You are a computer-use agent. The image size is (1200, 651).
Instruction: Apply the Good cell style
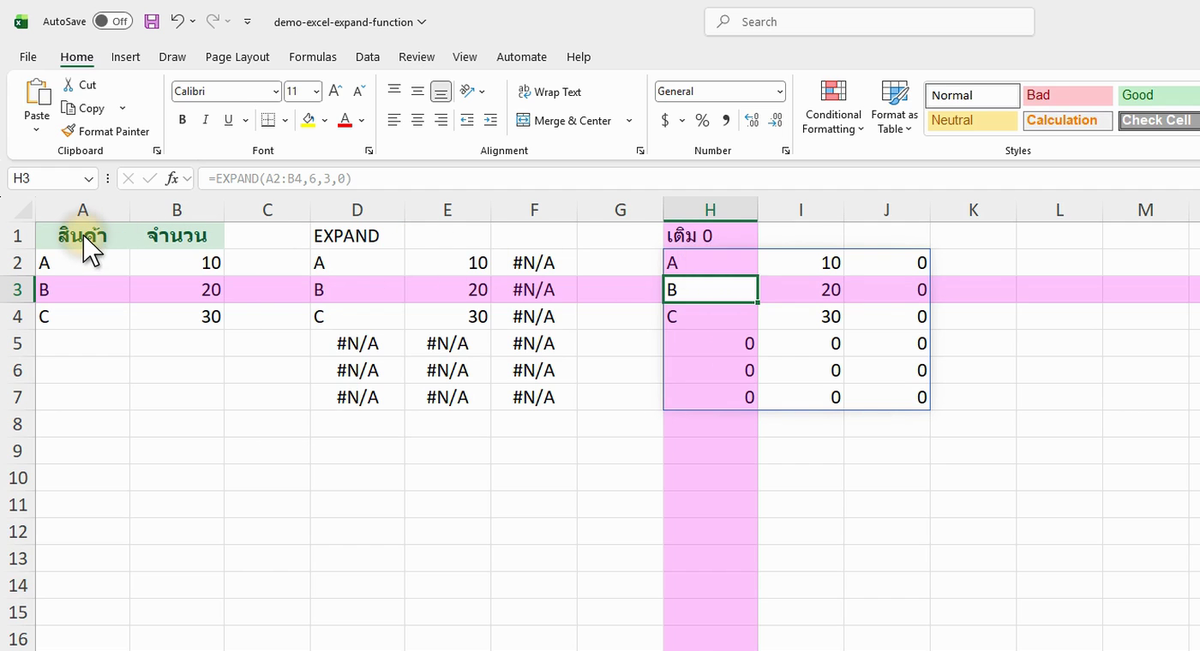click(1159, 95)
